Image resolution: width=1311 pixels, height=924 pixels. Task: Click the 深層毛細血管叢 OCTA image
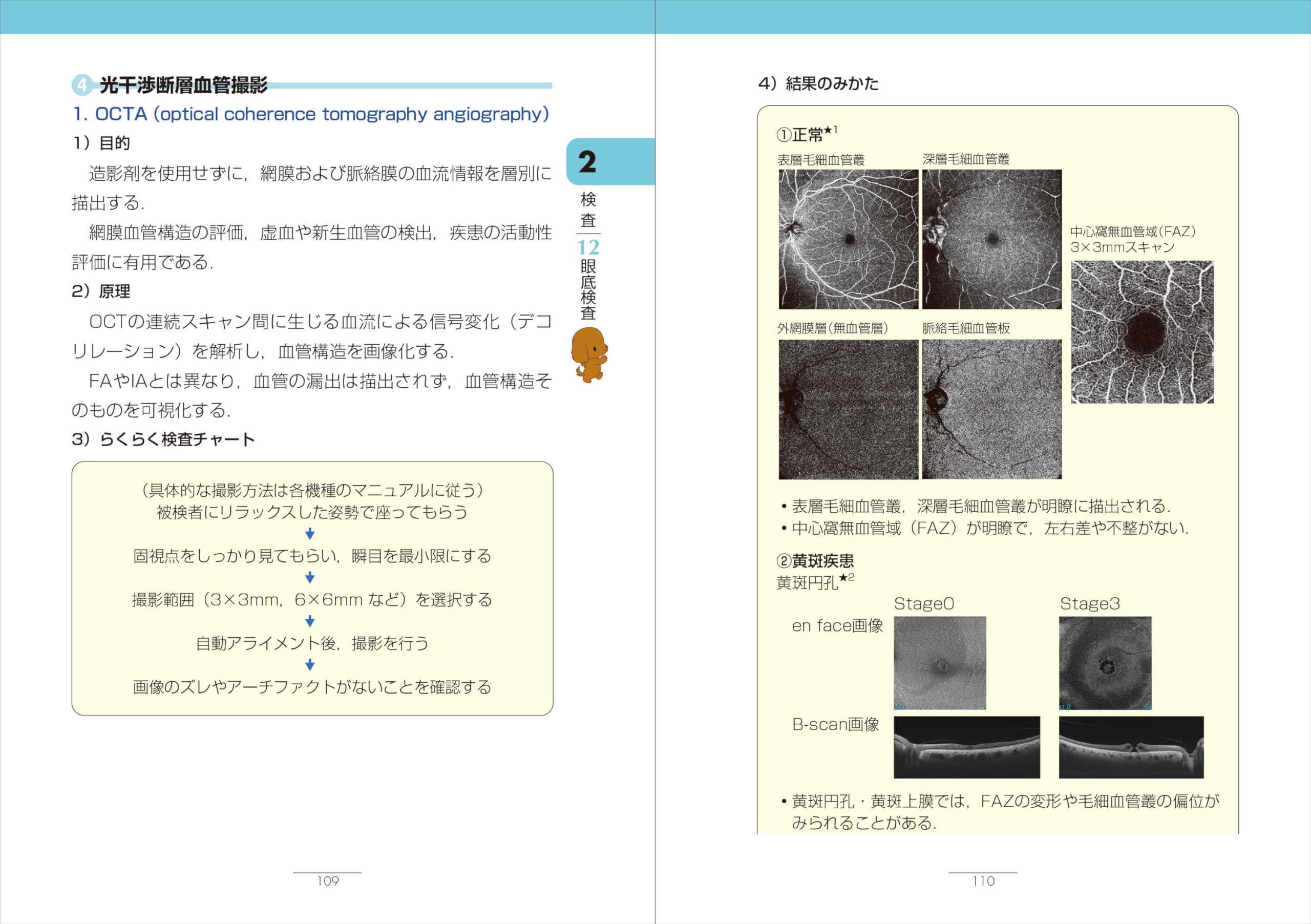(992, 239)
